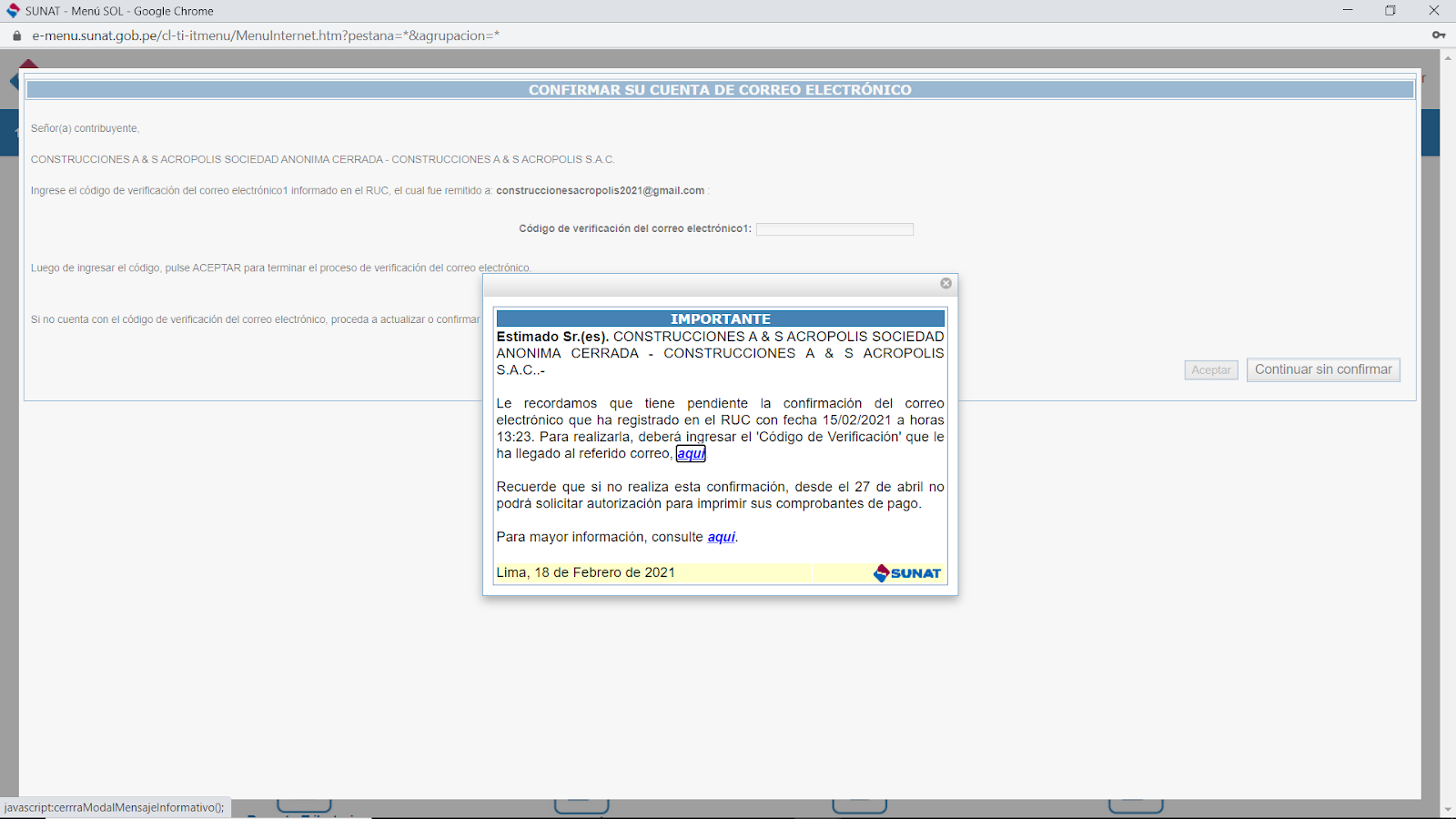Click 'Señor(a) contribuyente,' text
The width and height of the screenshot is (1456, 819).
[85, 128]
